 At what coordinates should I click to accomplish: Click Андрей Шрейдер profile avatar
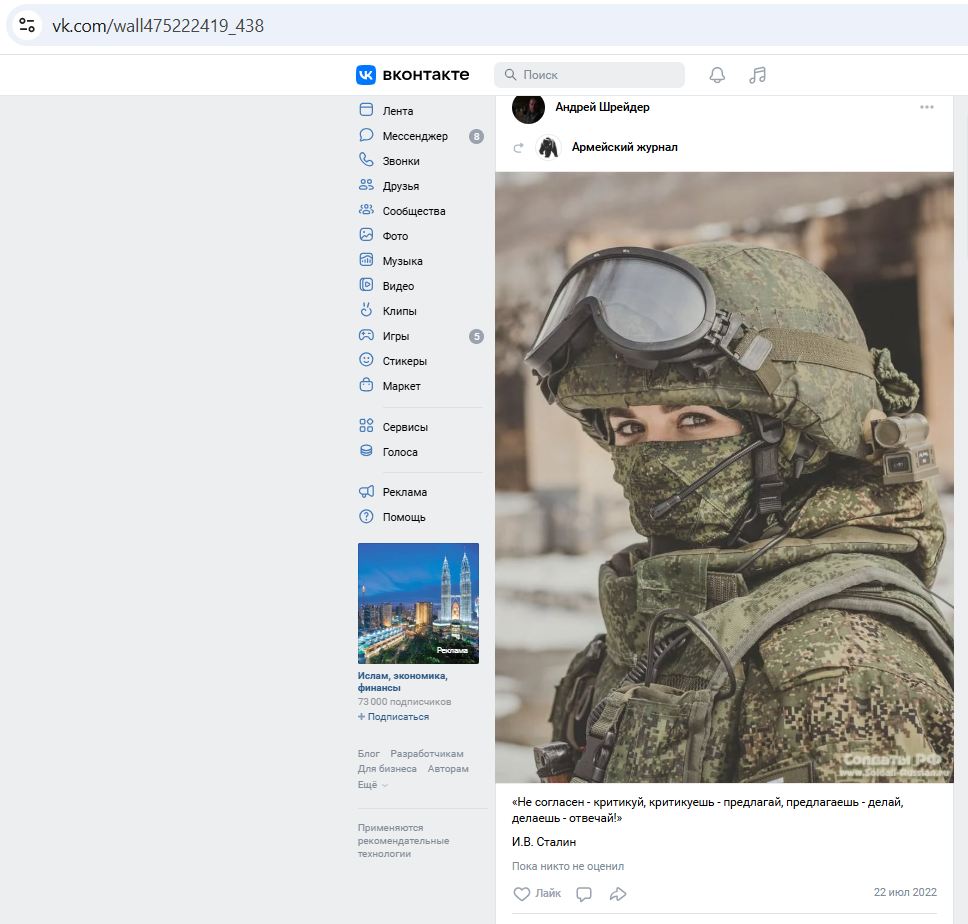click(x=528, y=108)
